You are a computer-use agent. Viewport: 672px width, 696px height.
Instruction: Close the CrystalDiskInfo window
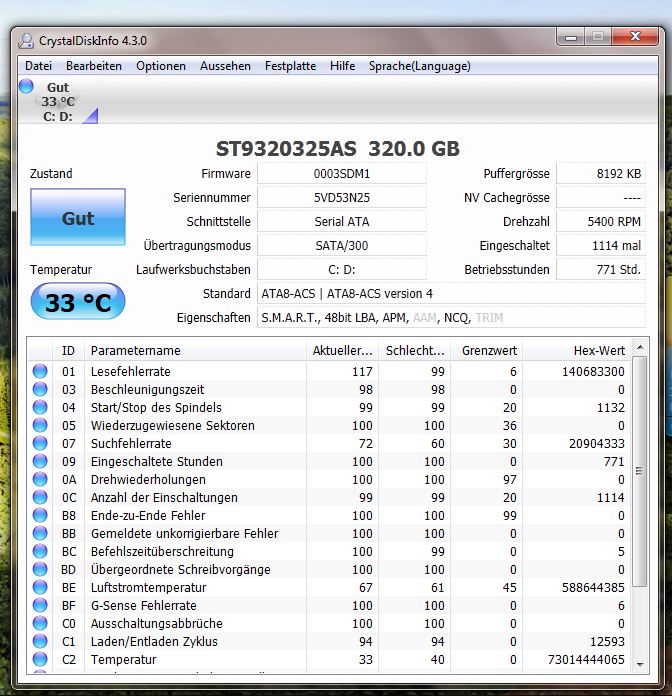click(x=635, y=36)
